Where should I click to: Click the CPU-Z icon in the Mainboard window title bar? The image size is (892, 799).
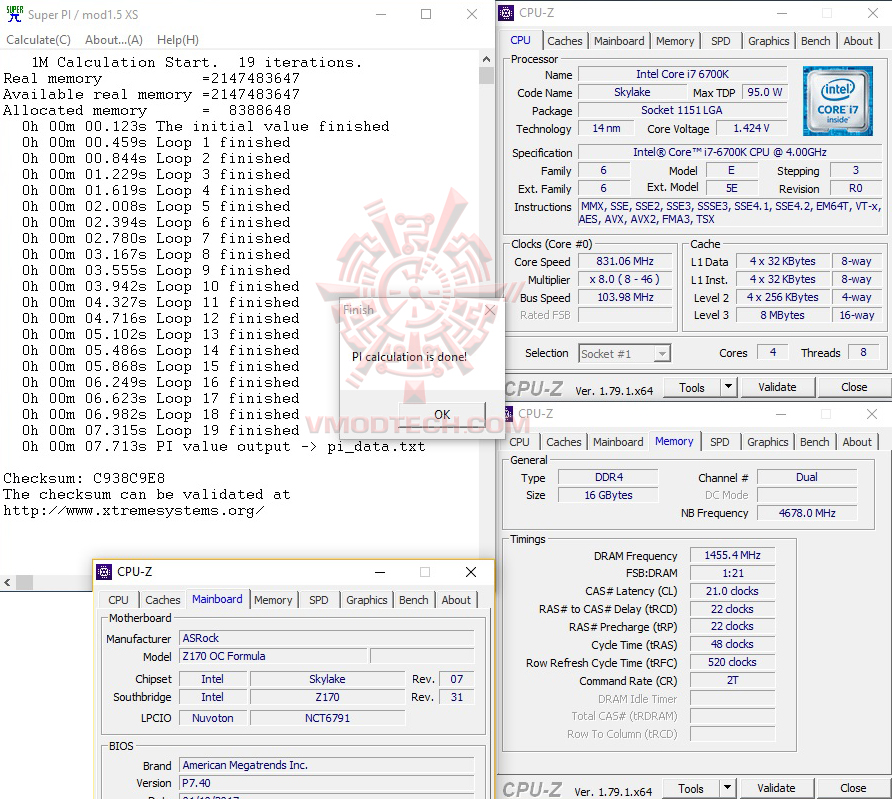click(104, 572)
